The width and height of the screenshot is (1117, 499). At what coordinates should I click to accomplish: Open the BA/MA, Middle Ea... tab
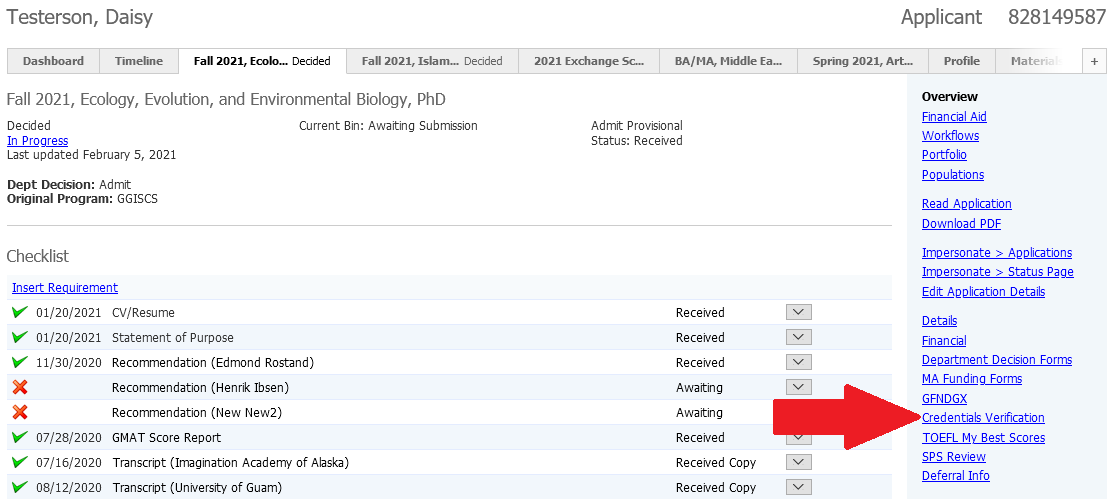pyautogui.click(x=728, y=61)
